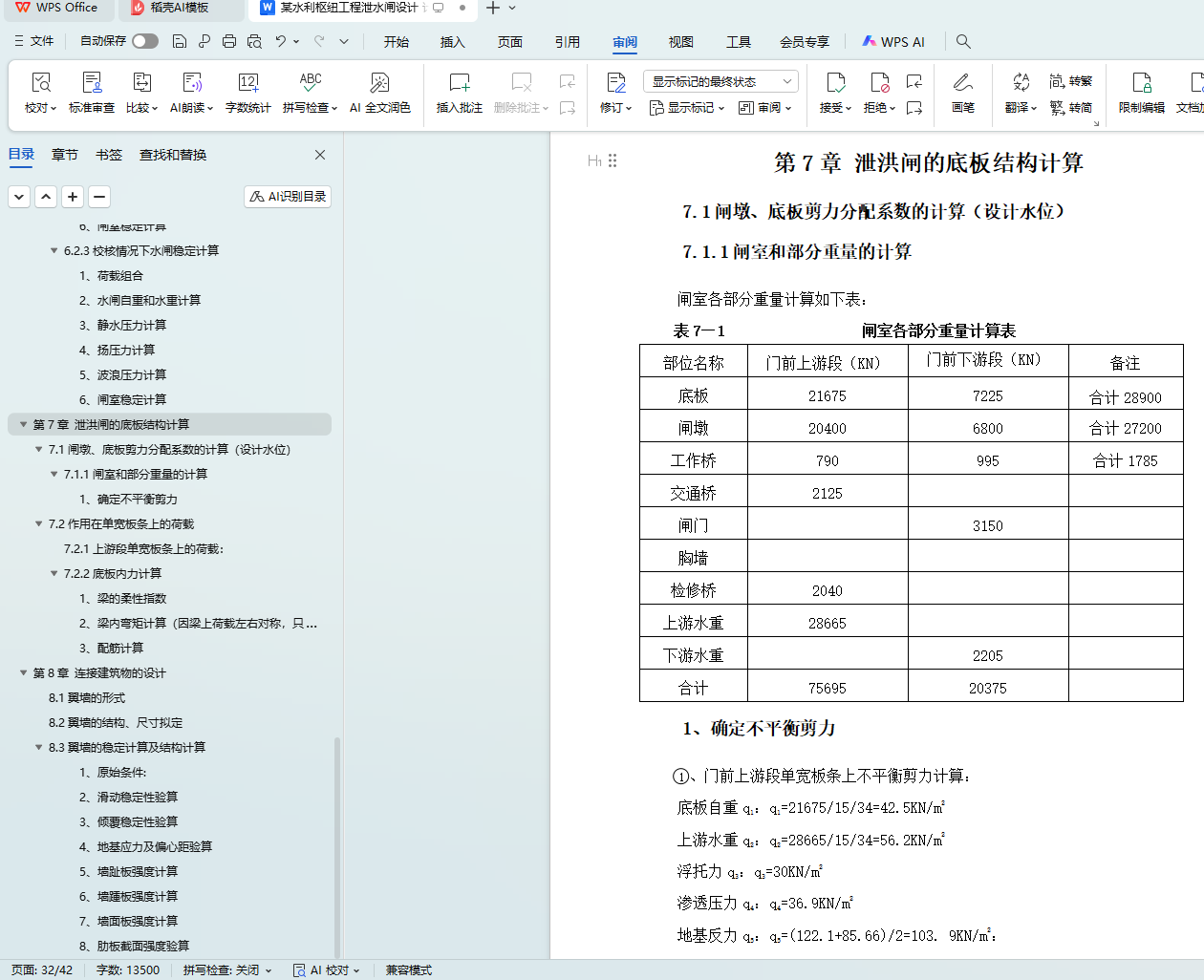Viewport: 1204px width, 980px height.
Task: Open 标准审查 standard review tool
Action: pyautogui.click(x=92, y=84)
